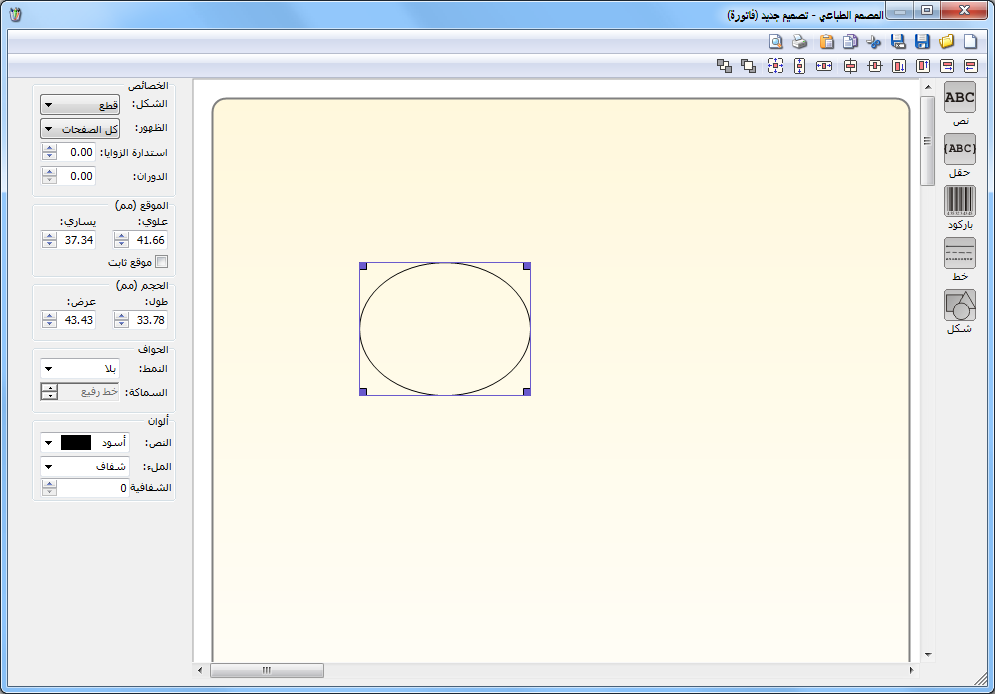Click the ellipse shape on the canvas
Screen dimensions: 995x694
445,329
